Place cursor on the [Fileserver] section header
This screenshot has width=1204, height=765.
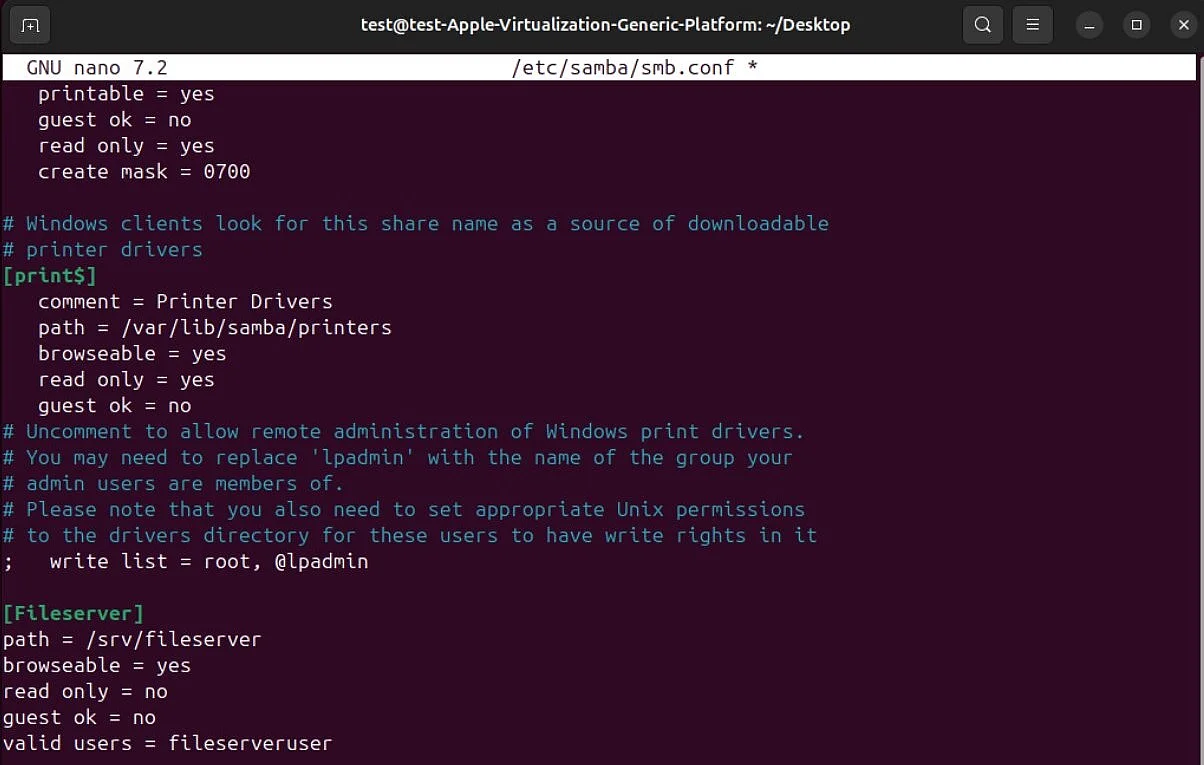[73, 613]
